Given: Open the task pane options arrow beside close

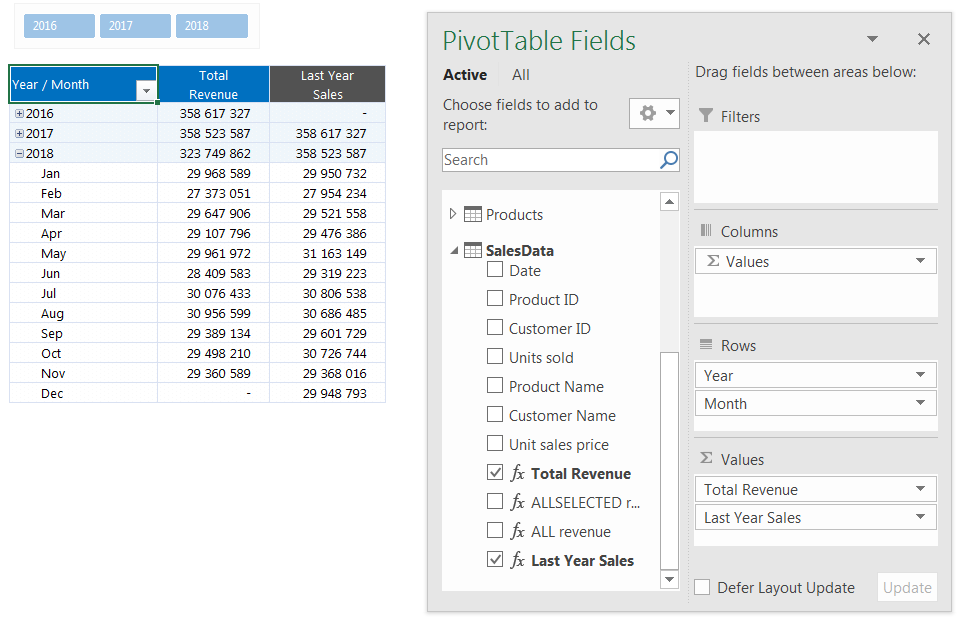Looking at the screenshot, I should click(872, 40).
